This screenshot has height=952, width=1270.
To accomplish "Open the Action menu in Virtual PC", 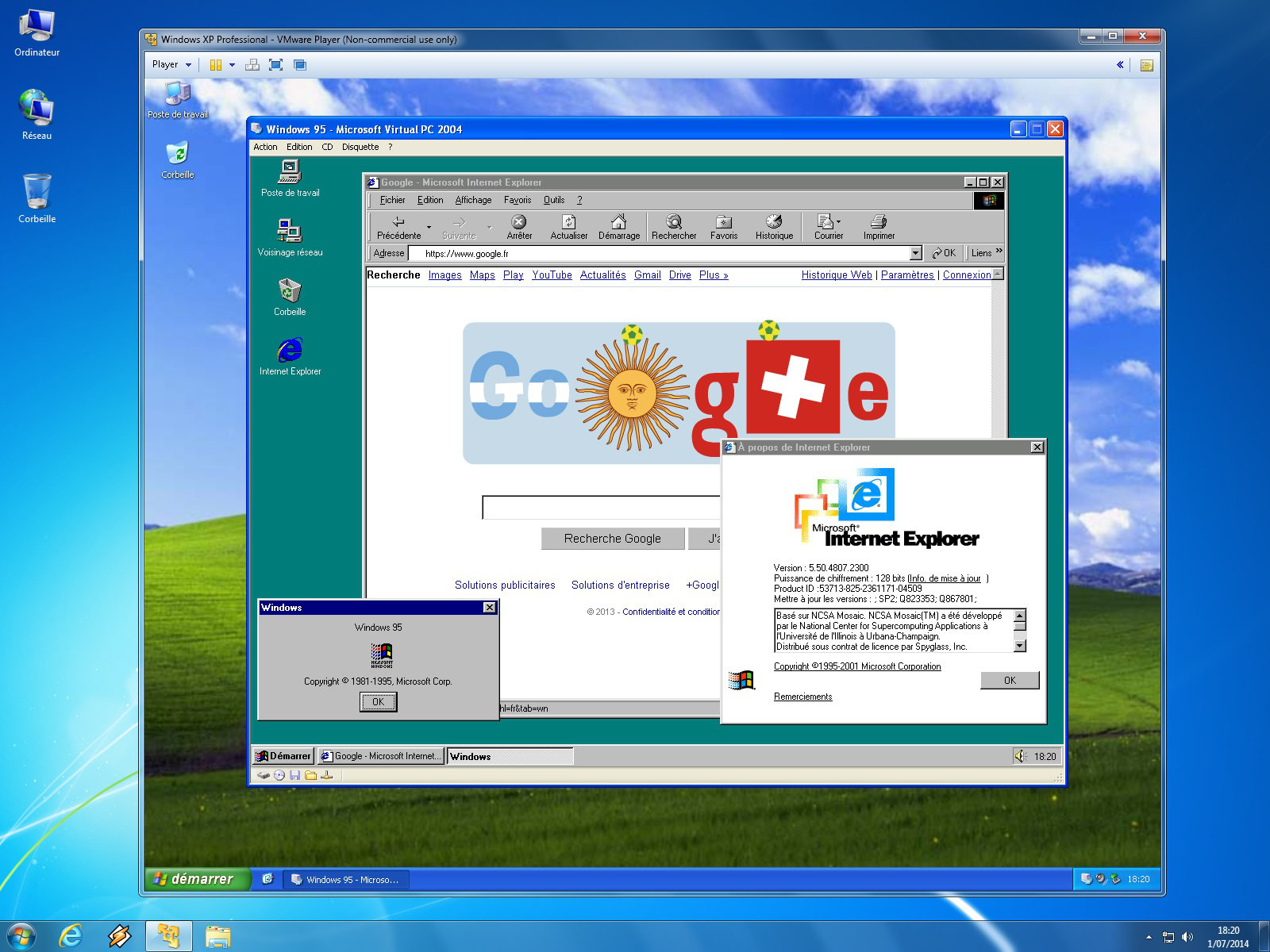I will coord(265,147).
